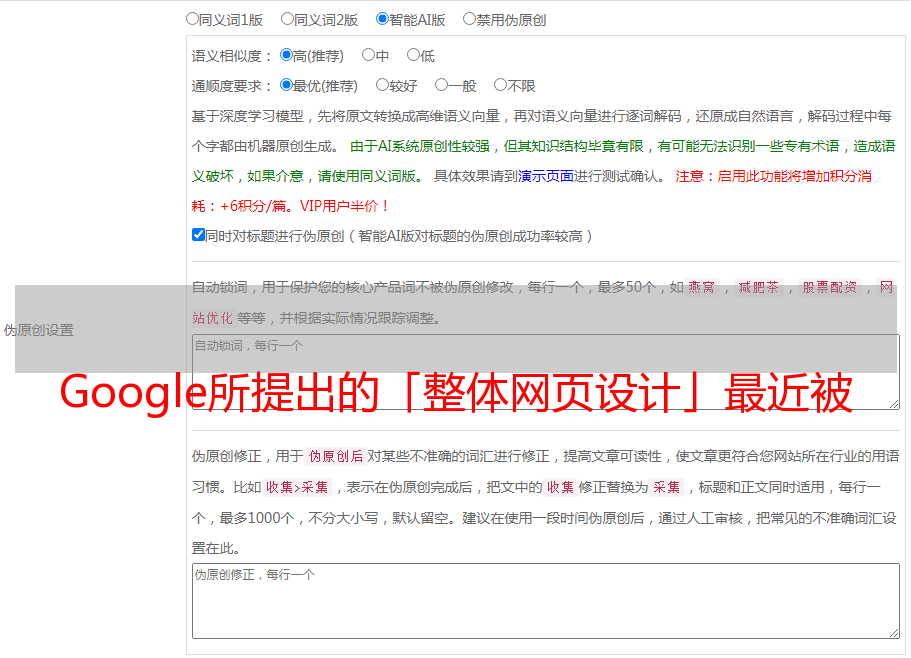Set 通顺度要求 to 不限
The width and height of the screenshot is (911, 658).
(x=500, y=85)
